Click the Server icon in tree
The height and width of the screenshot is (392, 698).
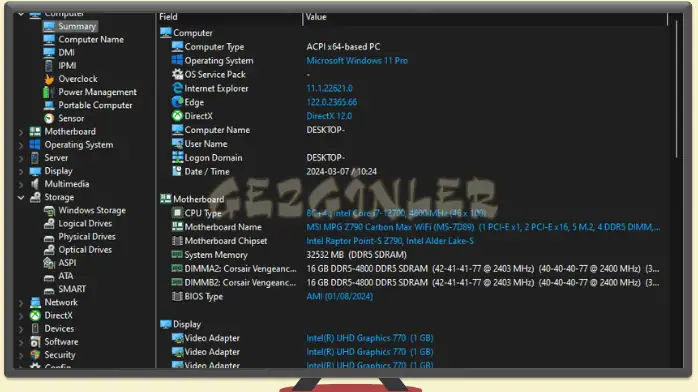tap(35, 158)
